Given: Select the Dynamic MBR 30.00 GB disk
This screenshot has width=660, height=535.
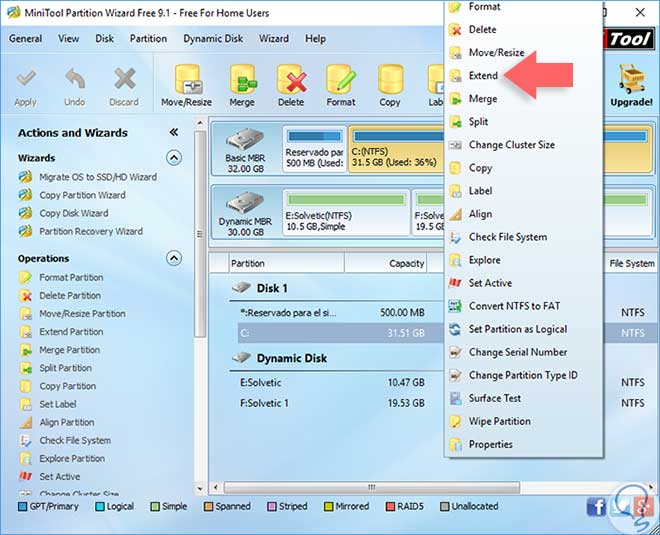Looking at the screenshot, I should tap(245, 213).
